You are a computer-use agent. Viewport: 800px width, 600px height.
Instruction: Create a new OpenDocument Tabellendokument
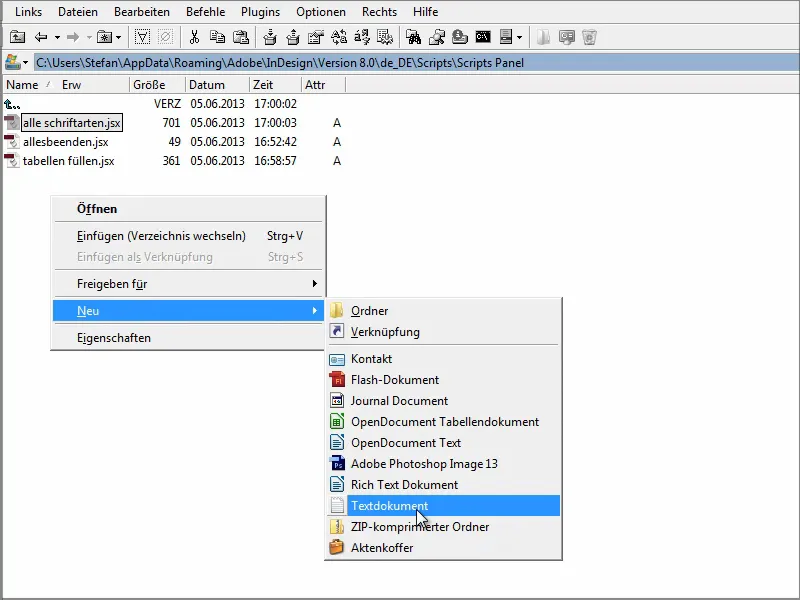pyautogui.click(x=443, y=421)
